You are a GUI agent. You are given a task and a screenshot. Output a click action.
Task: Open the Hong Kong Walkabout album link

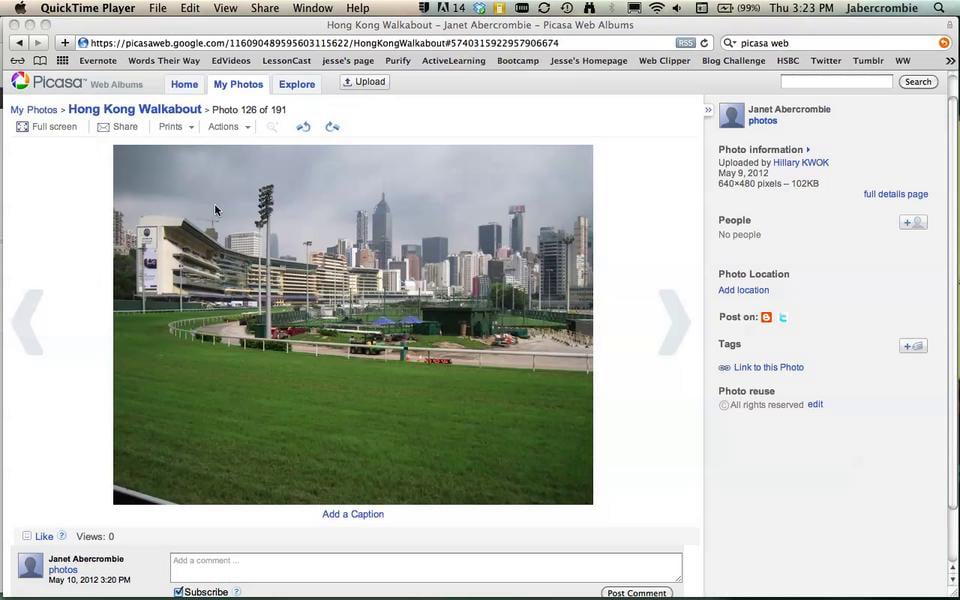click(135, 109)
